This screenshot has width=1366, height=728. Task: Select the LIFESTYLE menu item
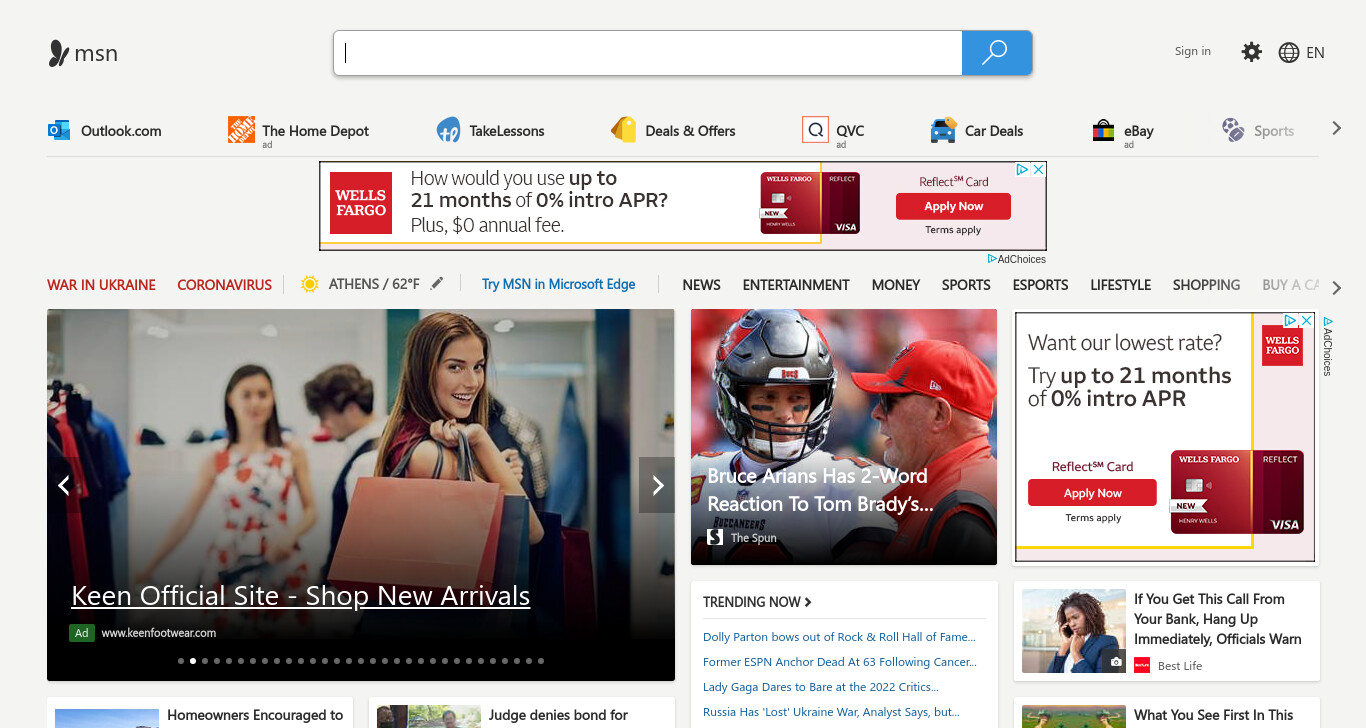point(1120,285)
